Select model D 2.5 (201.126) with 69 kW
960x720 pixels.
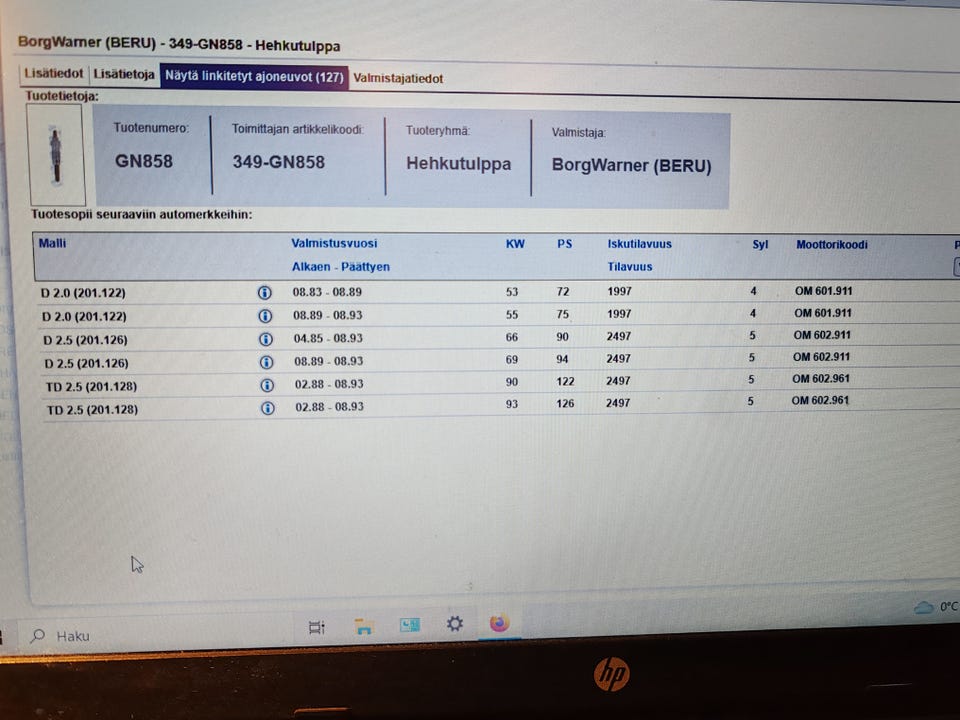86,363
